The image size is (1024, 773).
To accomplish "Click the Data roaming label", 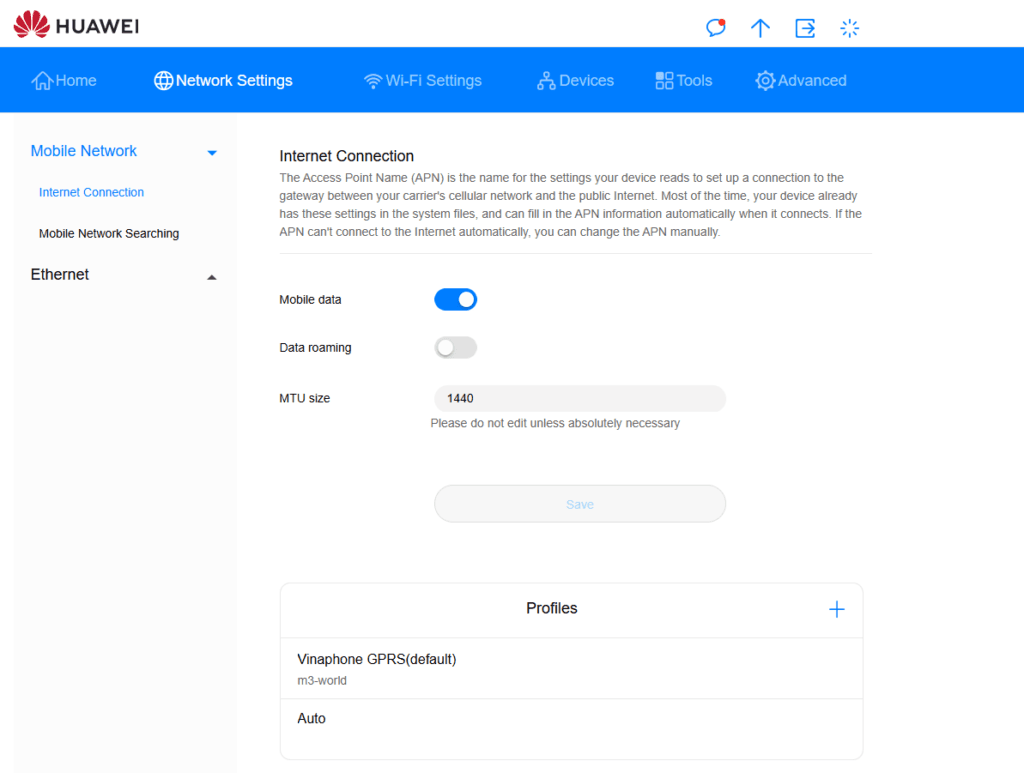I will (x=315, y=347).
